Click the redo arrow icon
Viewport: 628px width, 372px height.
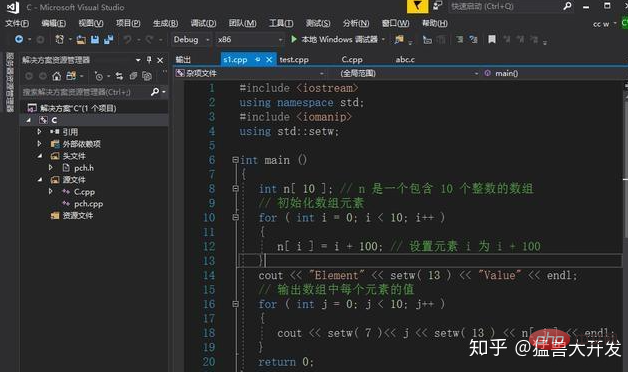pyautogui.click(x=149, y=39)
